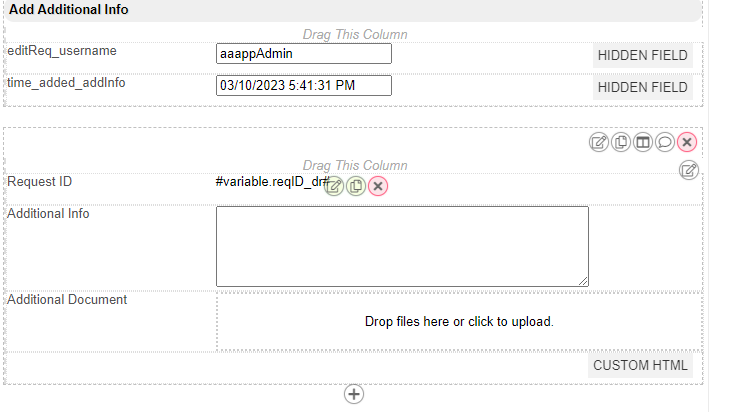Click the section edit pencil icon
The width and height of the screenshot is (739, 412).
click(x=599, y=142)
